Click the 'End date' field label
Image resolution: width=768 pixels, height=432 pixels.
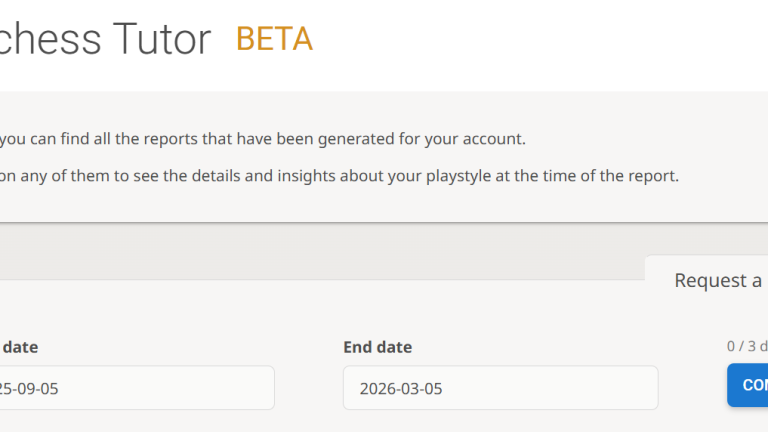pos(377,347)
